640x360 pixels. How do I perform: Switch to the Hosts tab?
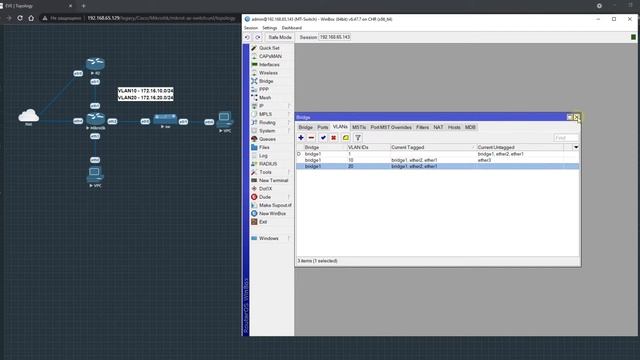(454, 127)
